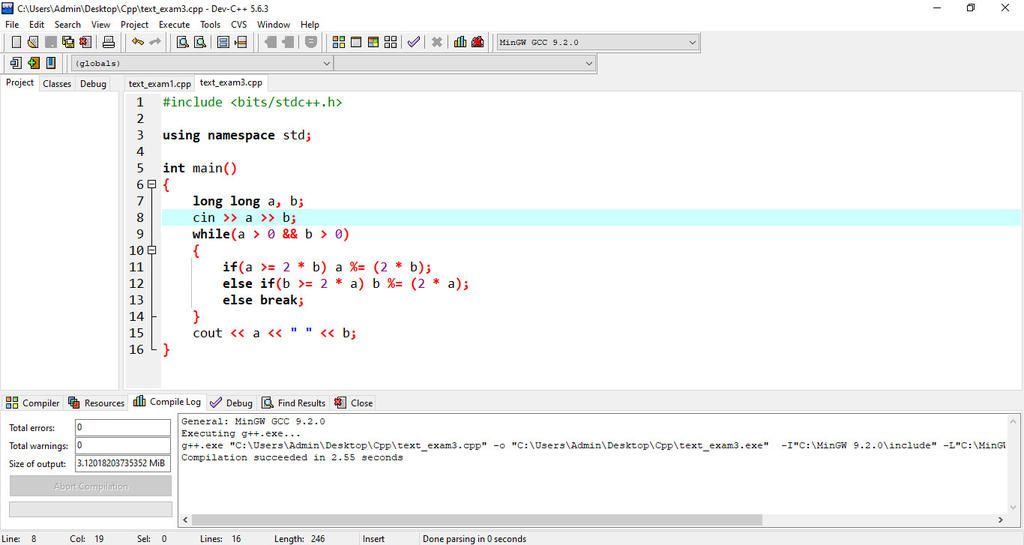The image size is (1024, 545).
Task: Open the Help menu
Action: [x=310, y=25]
